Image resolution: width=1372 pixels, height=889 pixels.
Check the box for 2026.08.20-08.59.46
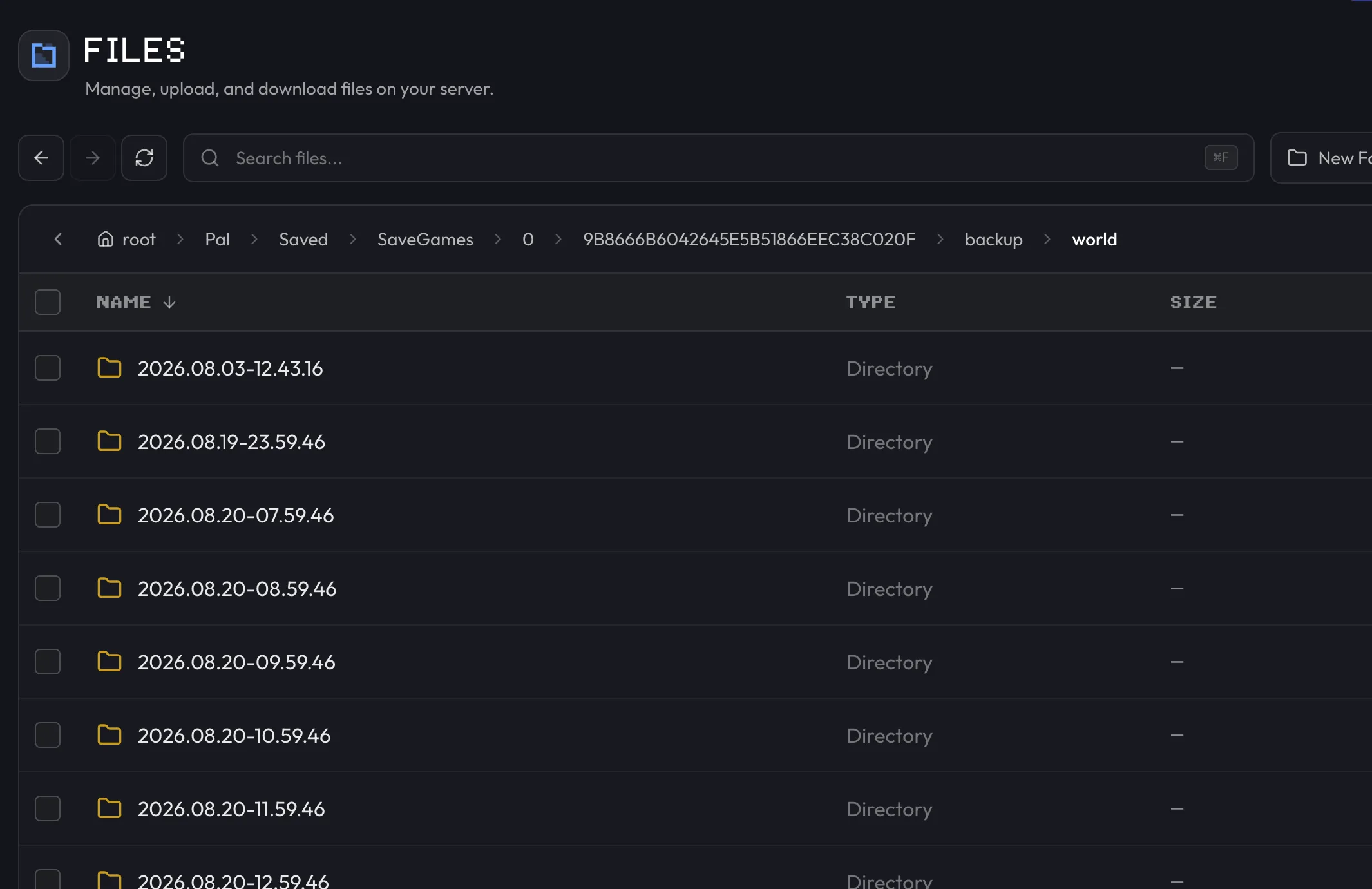click(x=48, y=588)
